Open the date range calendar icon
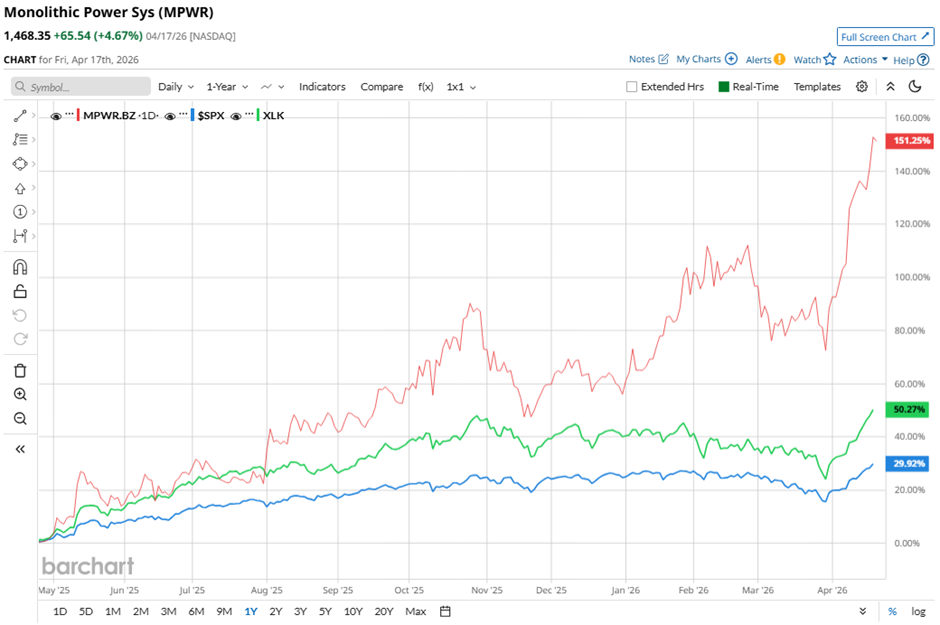 445,611
